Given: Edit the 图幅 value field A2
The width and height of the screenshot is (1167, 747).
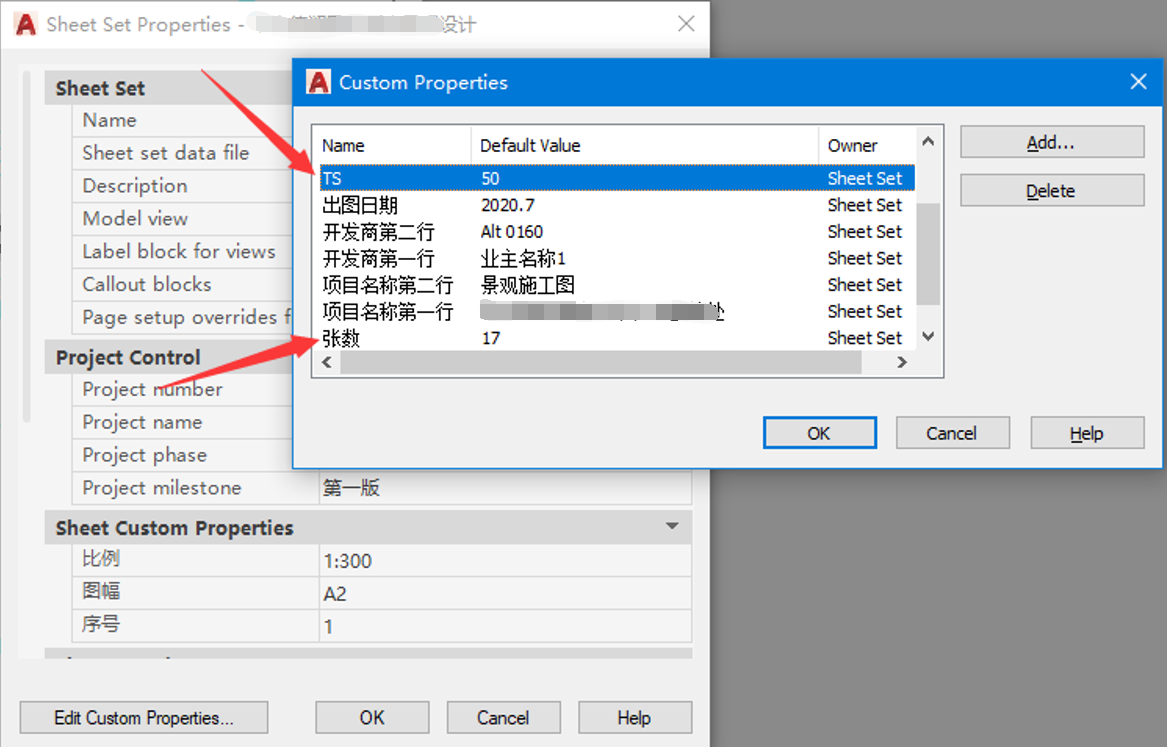Looking at the screenshot, I should pyautogui.click(x=504, y=594).
